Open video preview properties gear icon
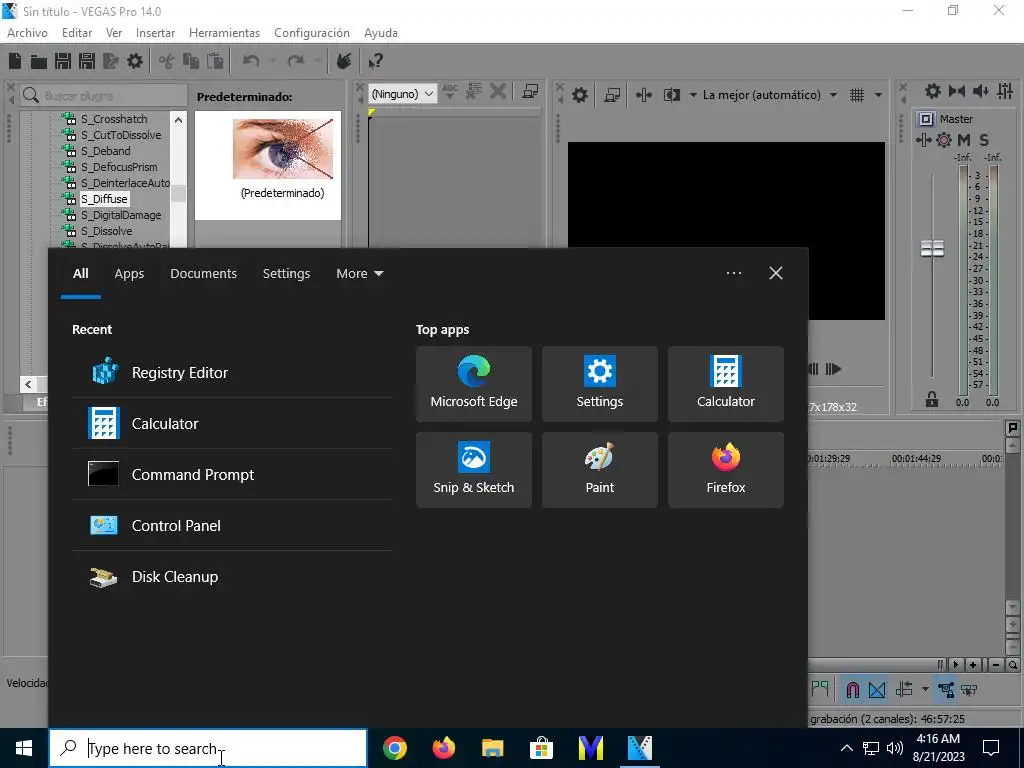Screen dimensions: 1024x768 (580, 95)
